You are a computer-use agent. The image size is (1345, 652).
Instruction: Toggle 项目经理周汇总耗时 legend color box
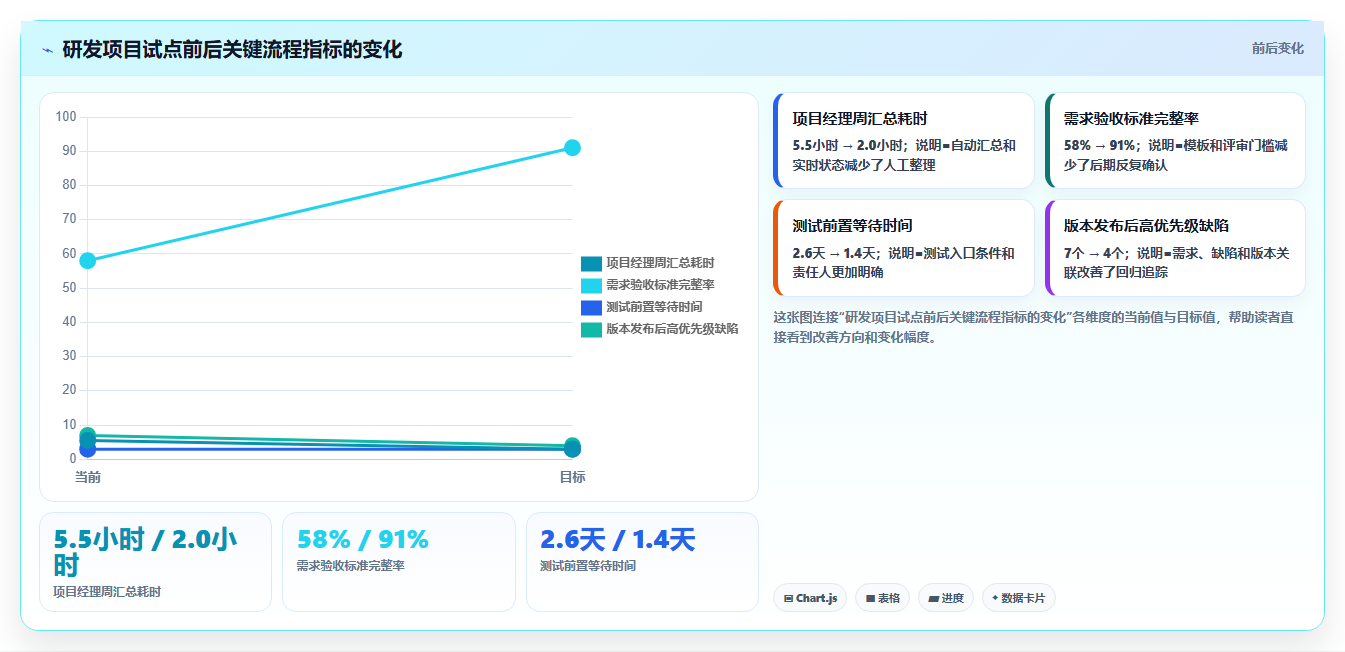[x=591, y=263]
